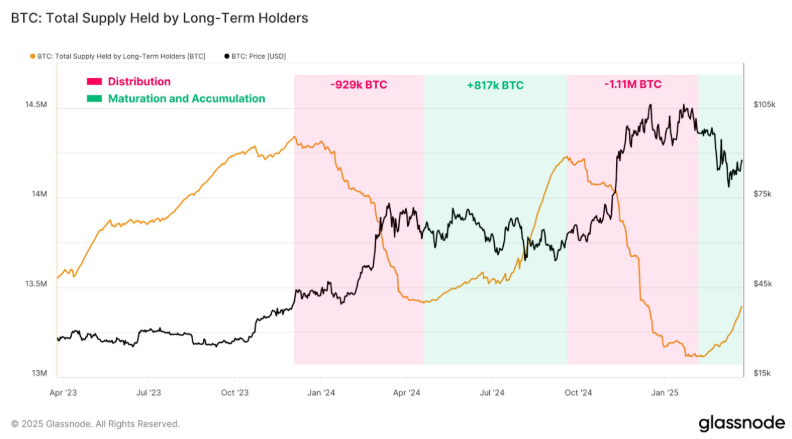Click the $105k right axis label
Image resolution: width=792 pixels, height=439 pixels.
click(764, 104)
